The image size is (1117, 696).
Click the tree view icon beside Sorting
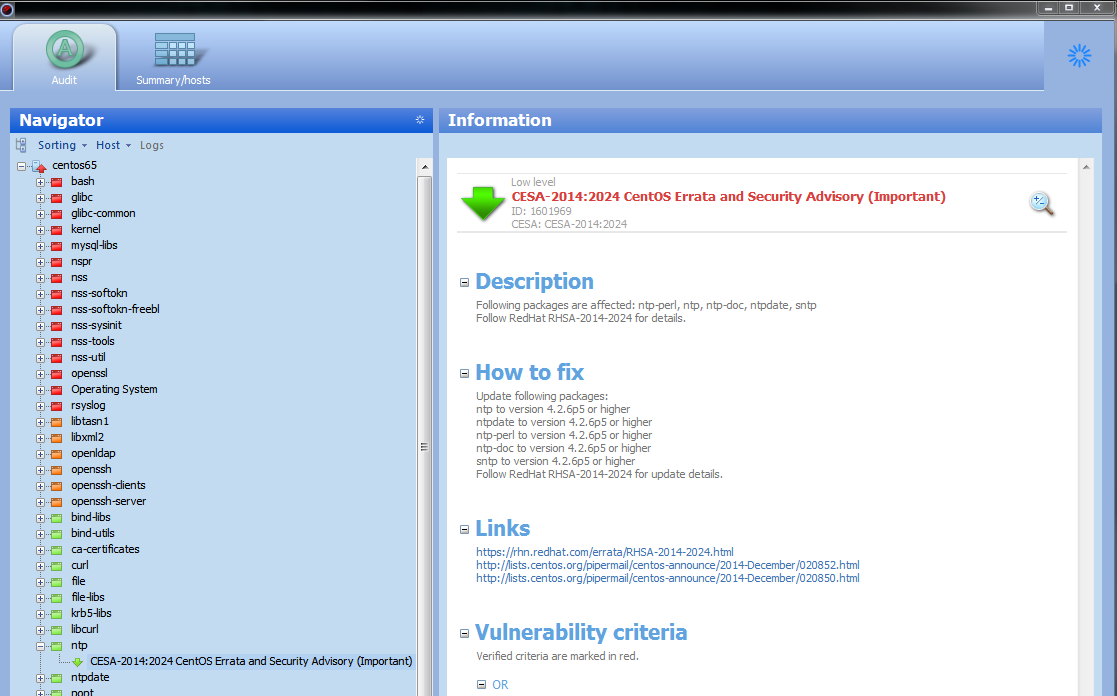pos(21,145)
